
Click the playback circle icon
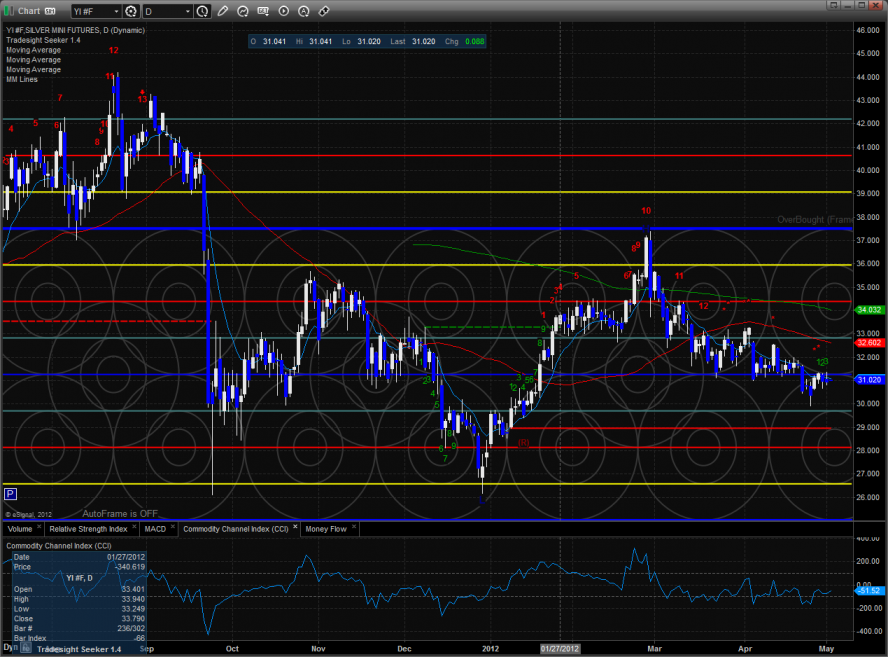[284, 11]
